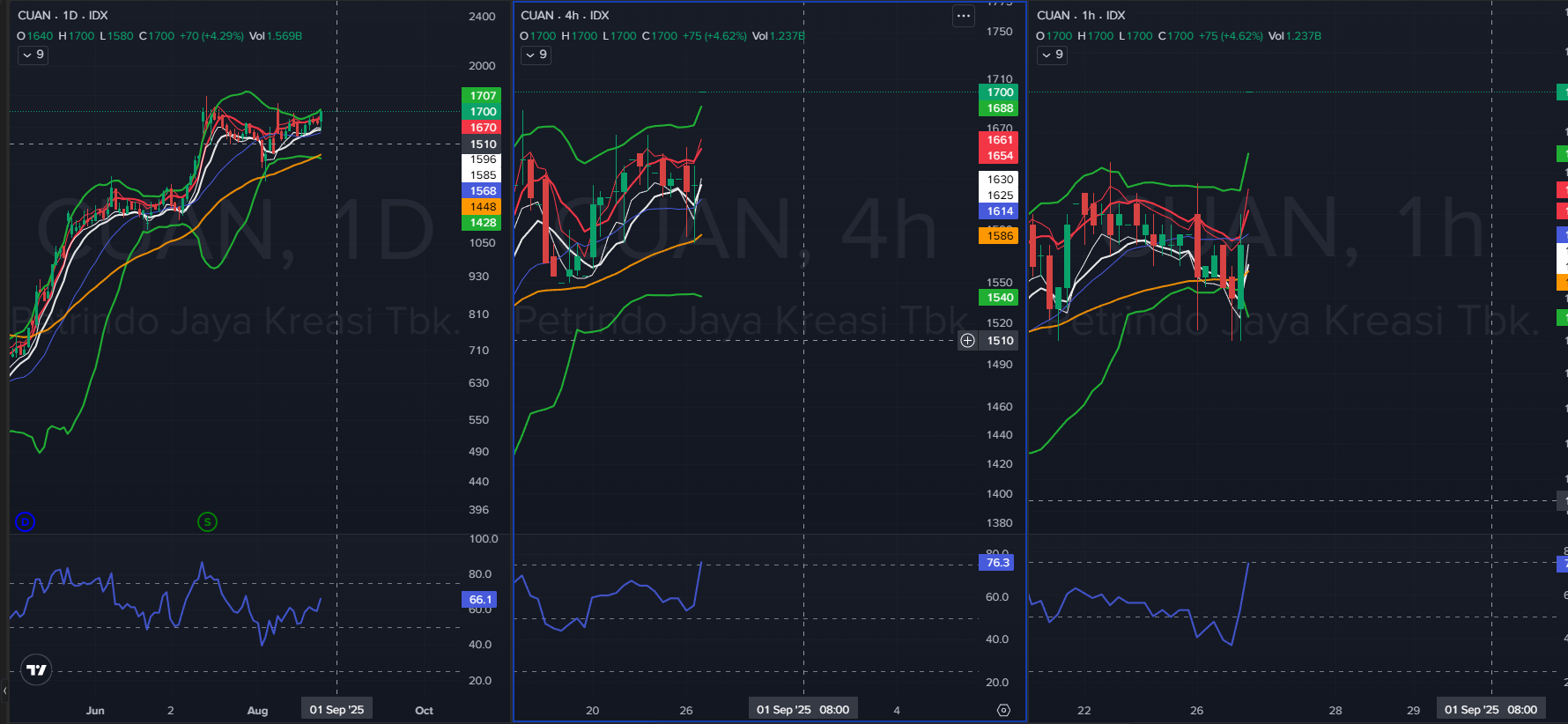
Task: Open chart settings gear on 4h time axis
Action: coord(1003,710)
